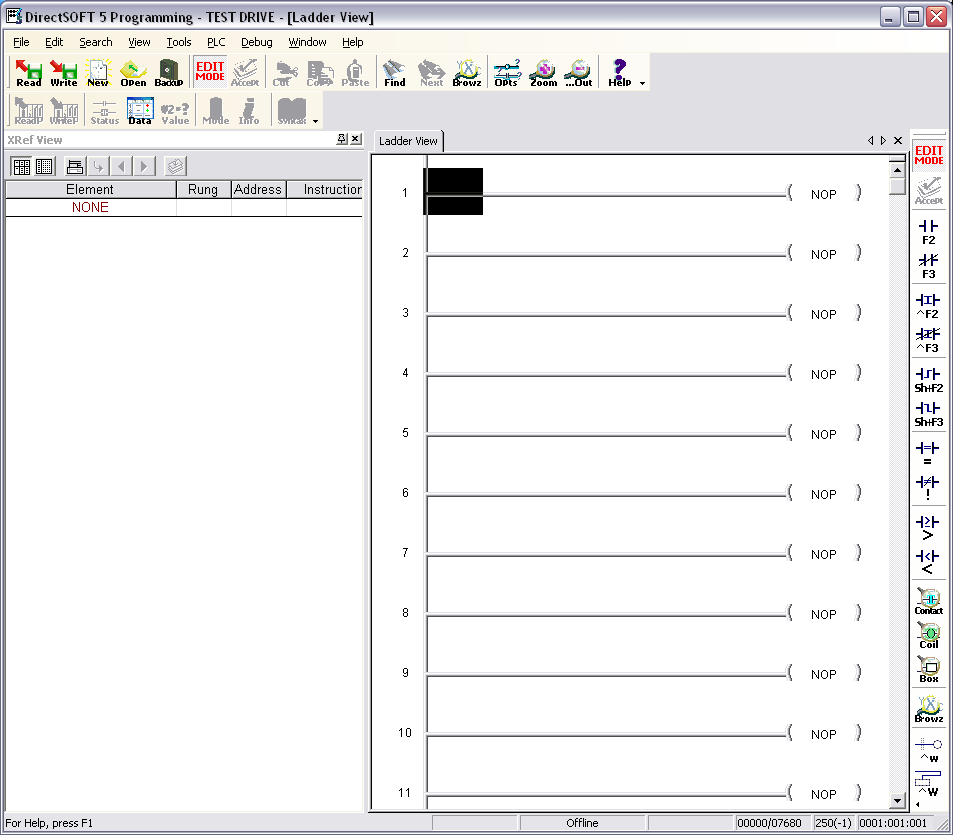Open the Debug menu

256,42
